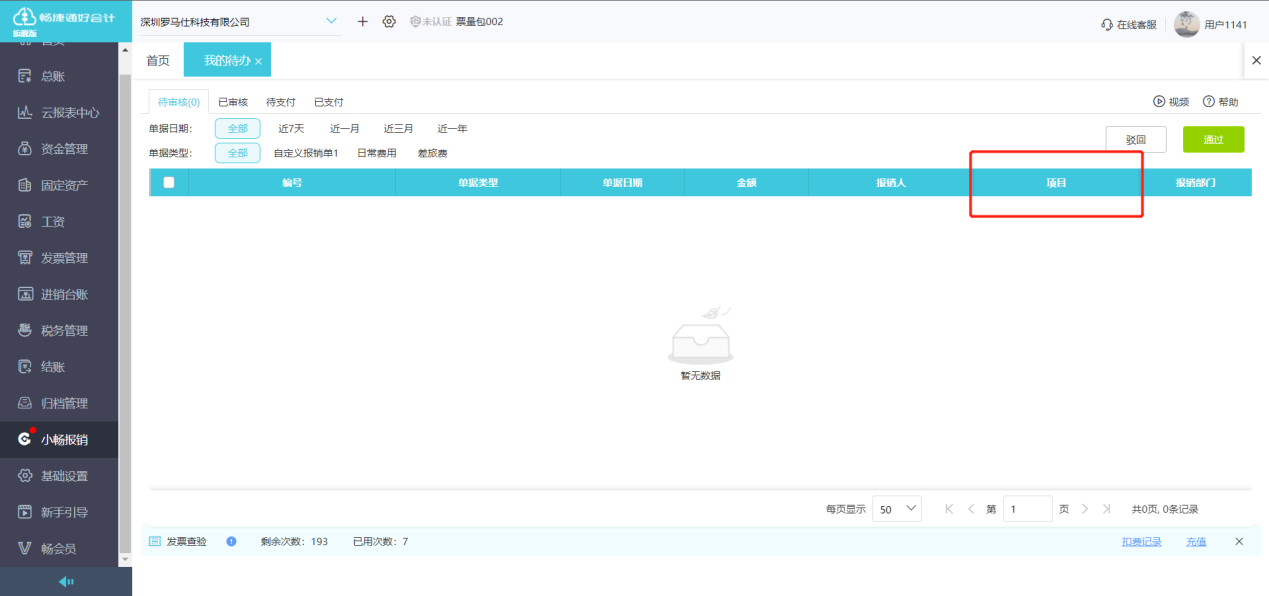1269x596 pixels.
Task: Click the 视频 play icon
Action: pos(1159,102)
